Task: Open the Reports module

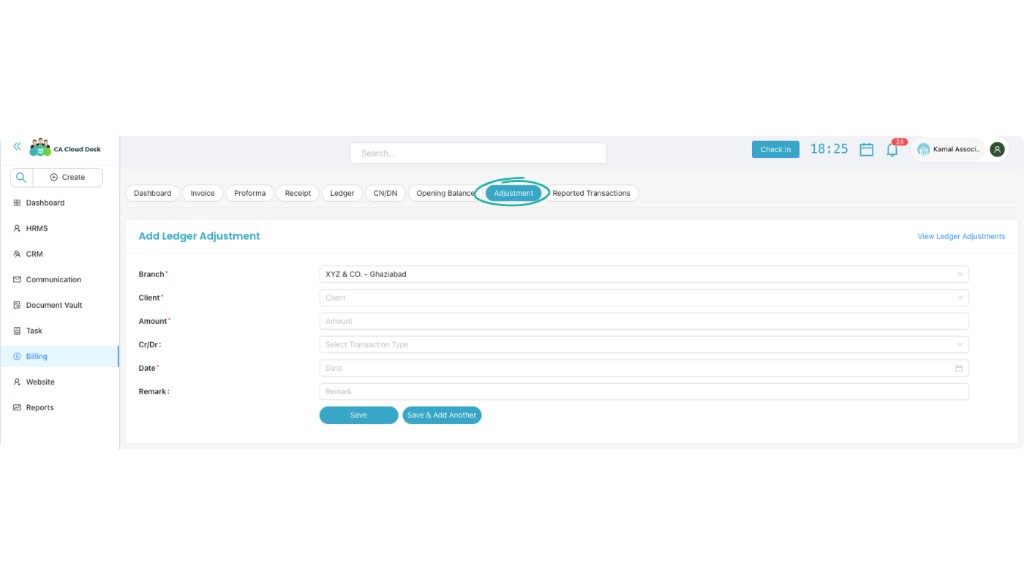Action: 39,407
